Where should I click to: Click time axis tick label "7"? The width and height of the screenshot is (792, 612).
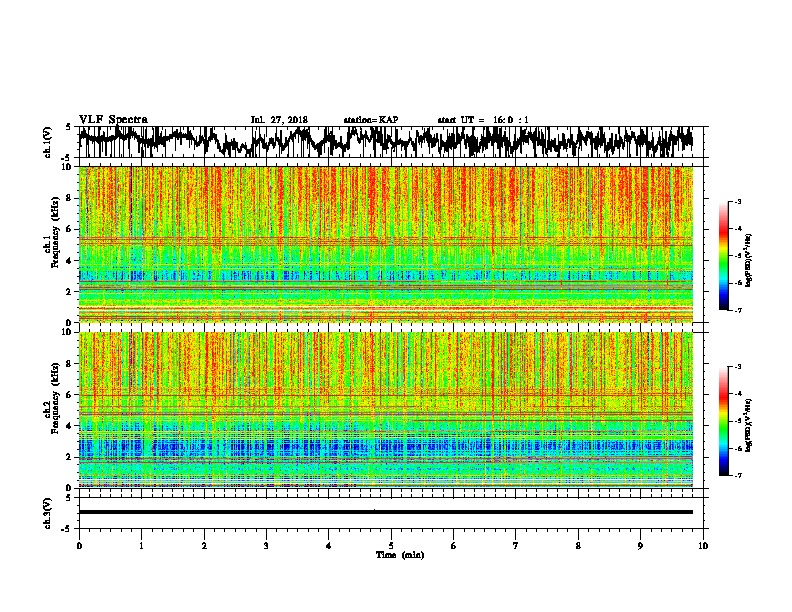pyautogui.click(x=516, y=546)
